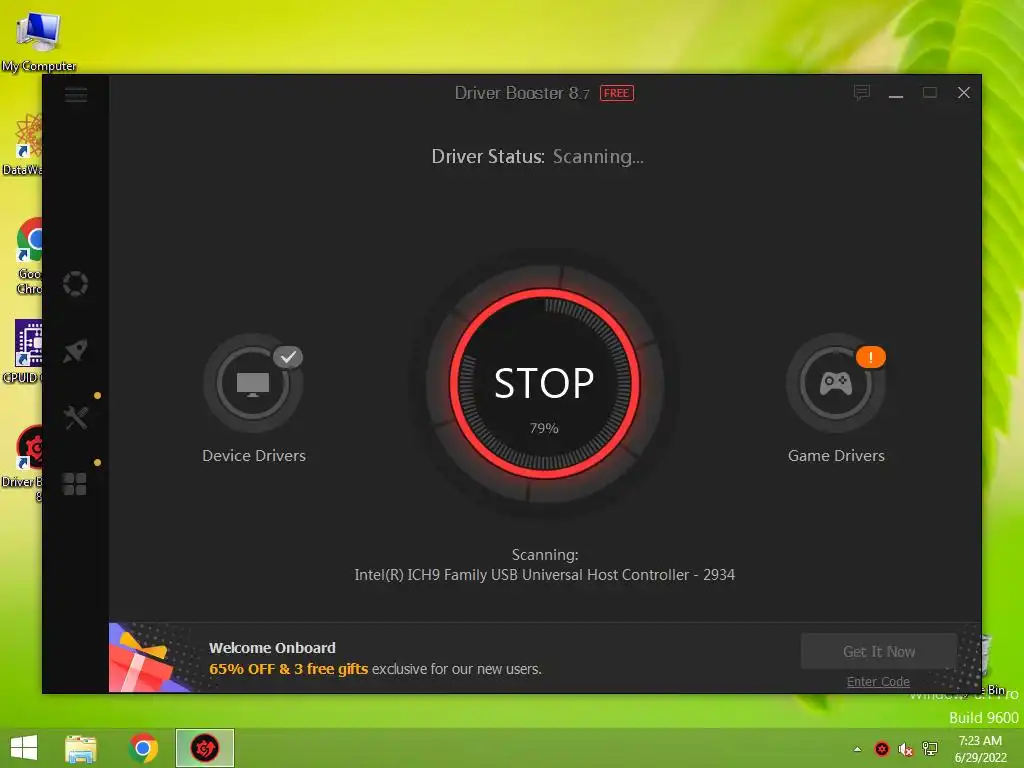Open the network tray icon
Screen dimensions: 1024x768
930,749
